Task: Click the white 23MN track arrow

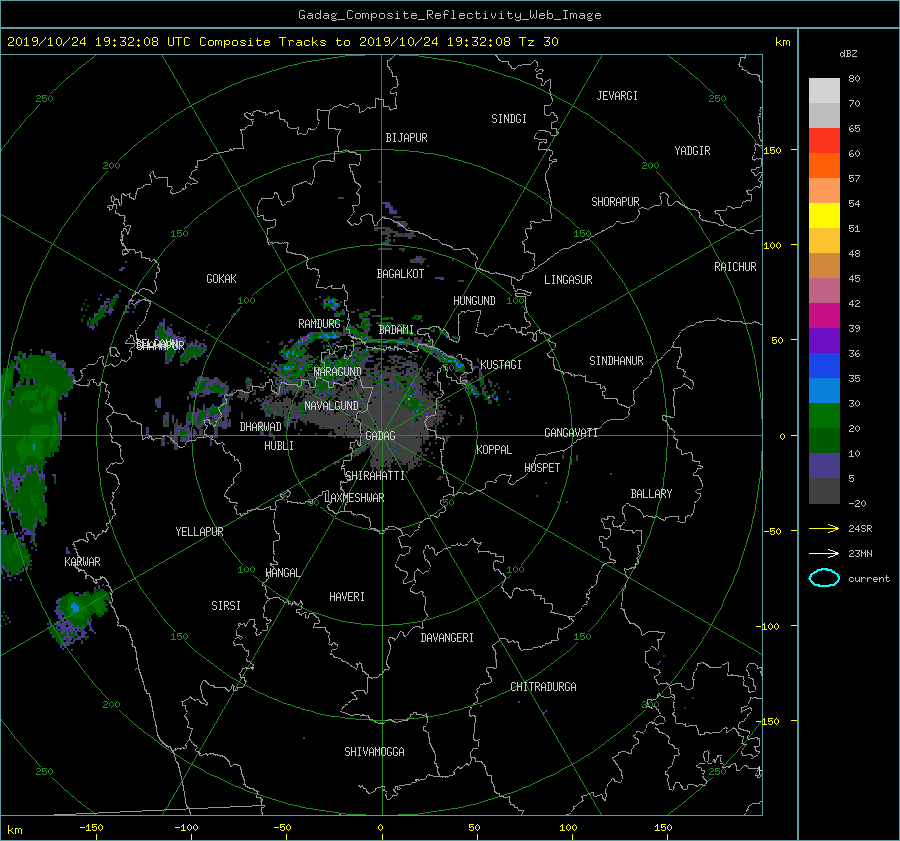Action: (x=824, y=553)
